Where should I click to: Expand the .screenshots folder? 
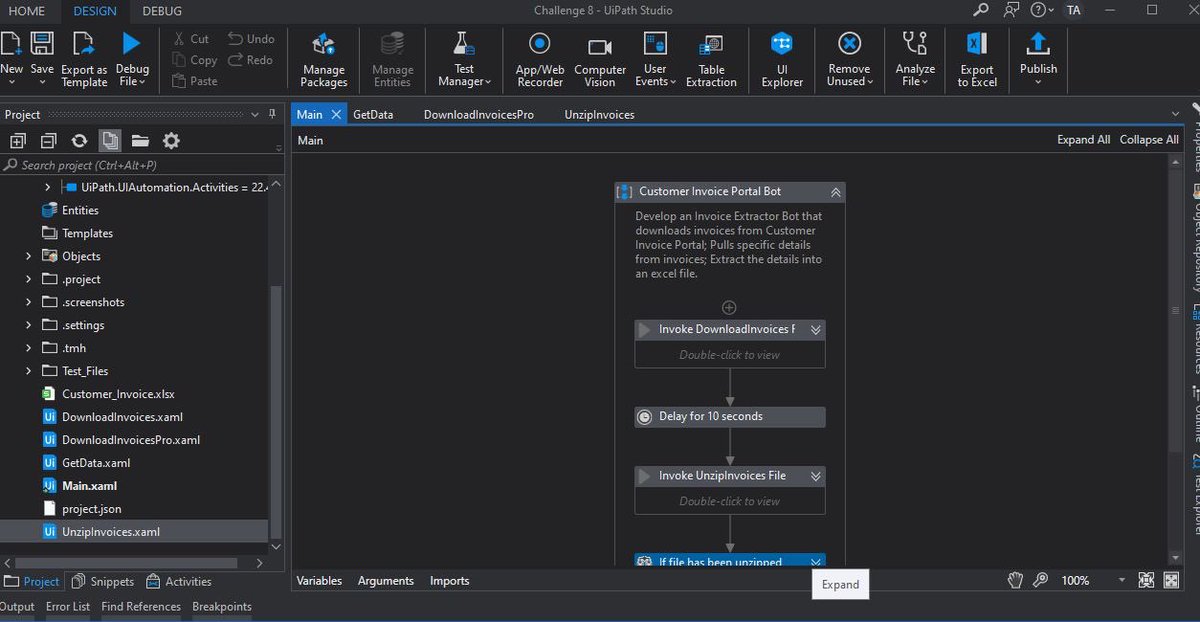[29, 302]
